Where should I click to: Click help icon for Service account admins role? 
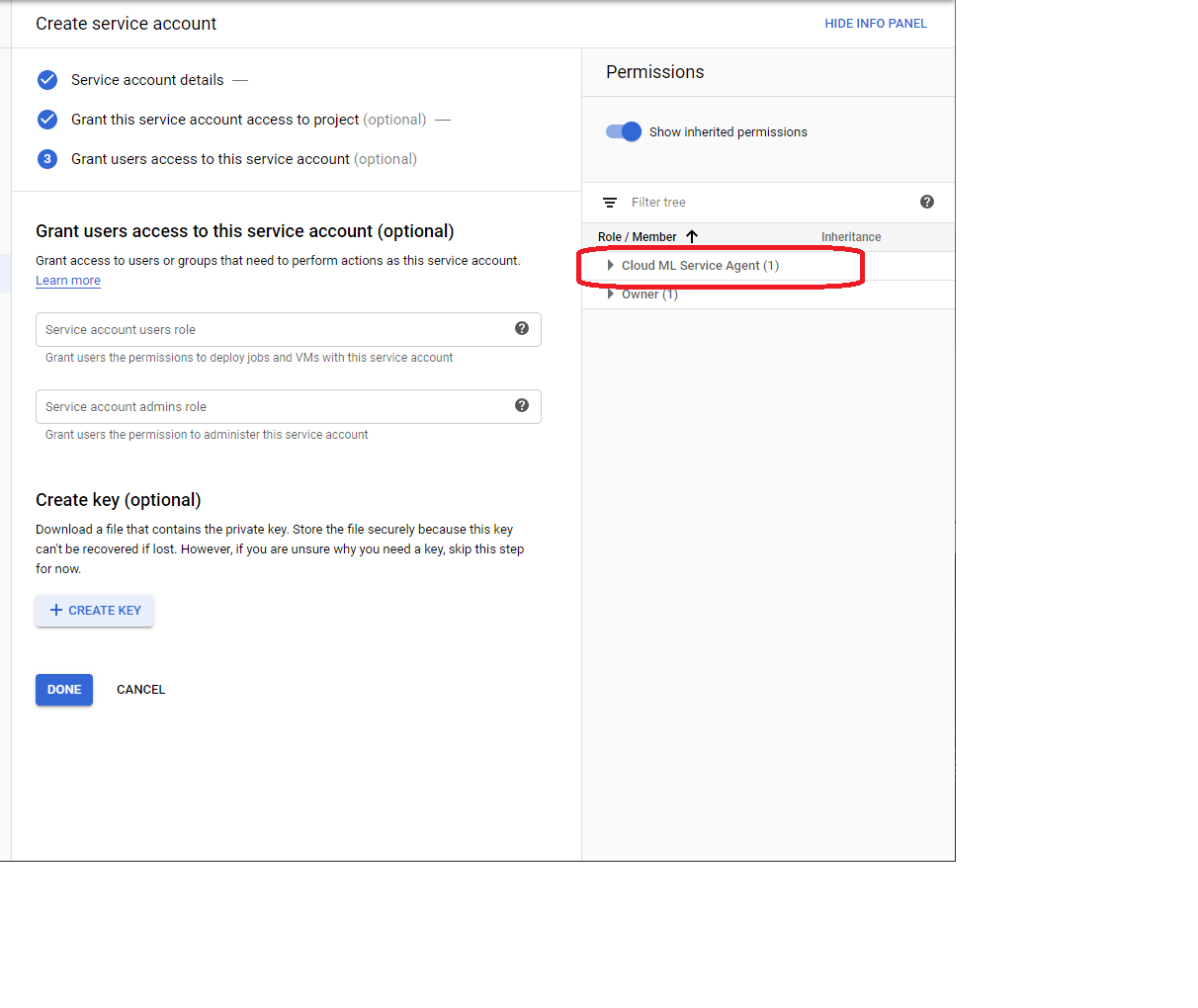point(522,406)
